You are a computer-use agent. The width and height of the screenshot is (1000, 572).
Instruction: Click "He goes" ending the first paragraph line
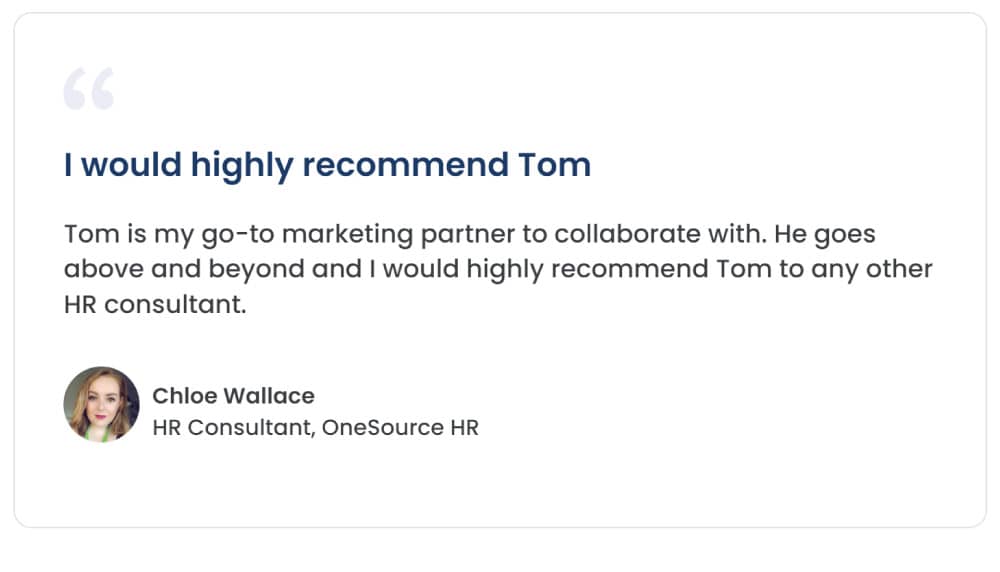825,235
